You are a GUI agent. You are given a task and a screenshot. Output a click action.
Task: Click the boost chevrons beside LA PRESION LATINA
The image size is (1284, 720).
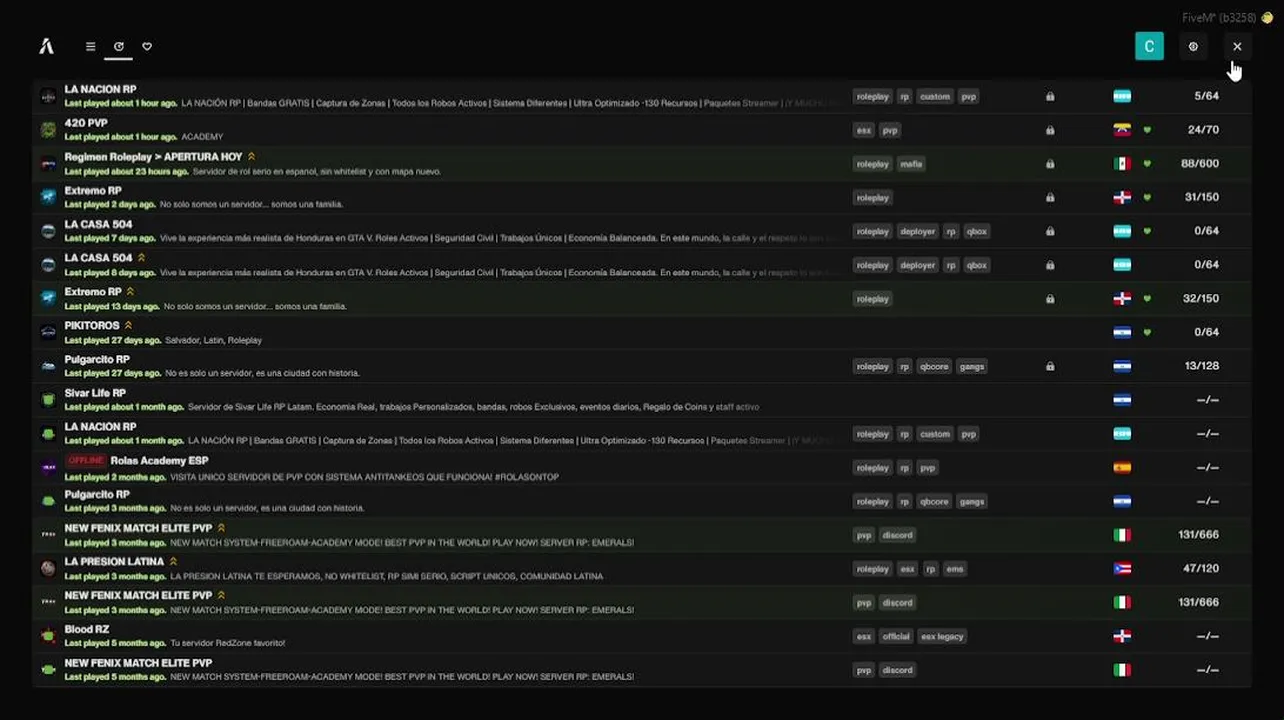(173, 561)
